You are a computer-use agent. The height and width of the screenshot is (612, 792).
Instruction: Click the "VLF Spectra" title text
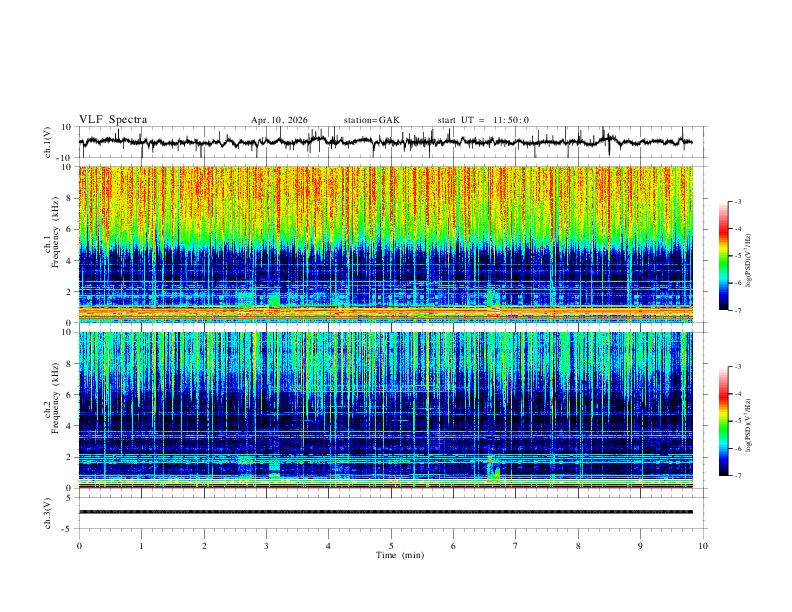[113, 120]
